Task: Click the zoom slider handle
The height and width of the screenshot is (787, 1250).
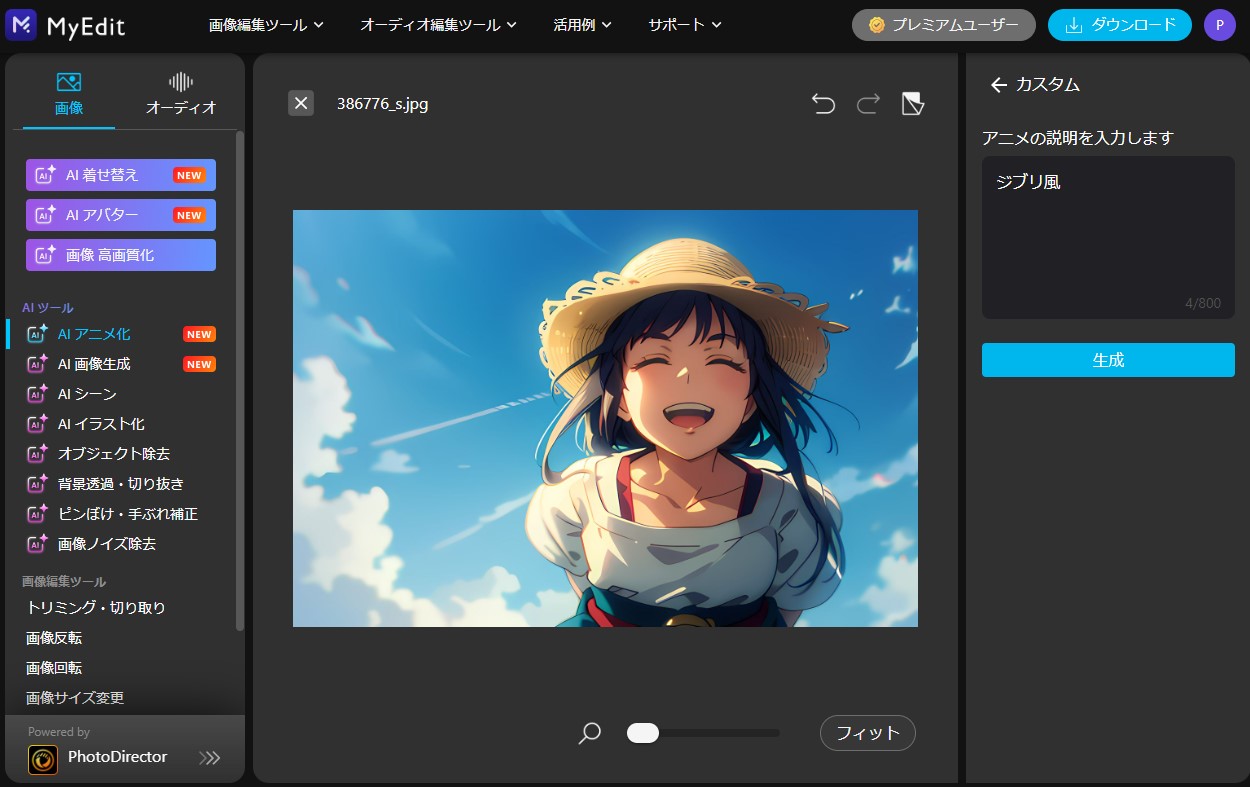Action: 643,733
